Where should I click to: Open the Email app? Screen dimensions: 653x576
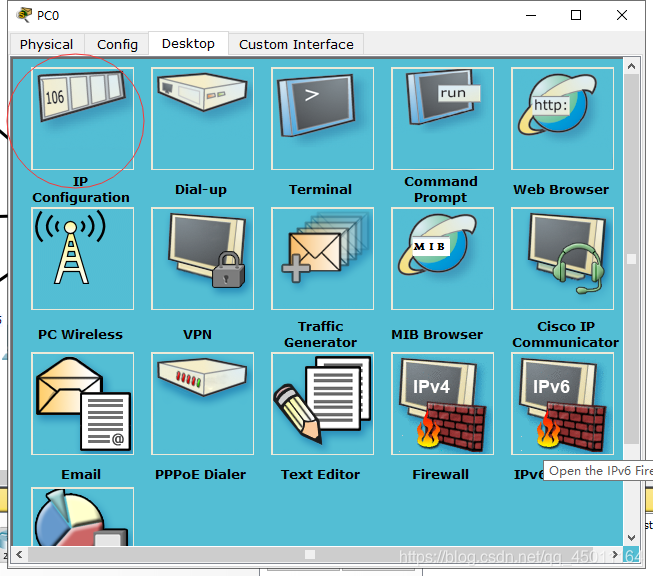coord(82,404)
